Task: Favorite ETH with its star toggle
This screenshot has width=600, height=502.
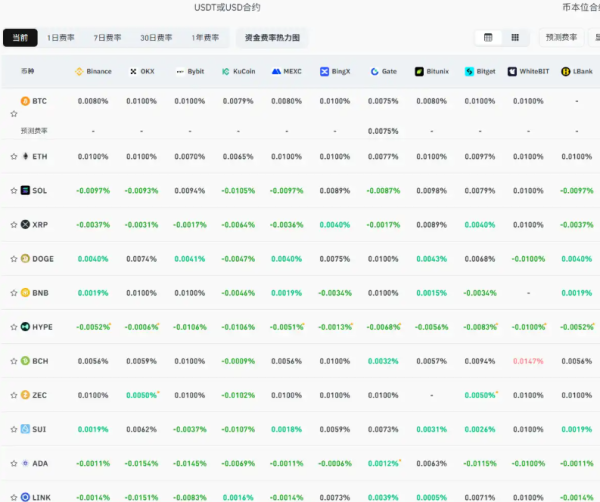Action: pyautogui.click(x=14, y=157)
